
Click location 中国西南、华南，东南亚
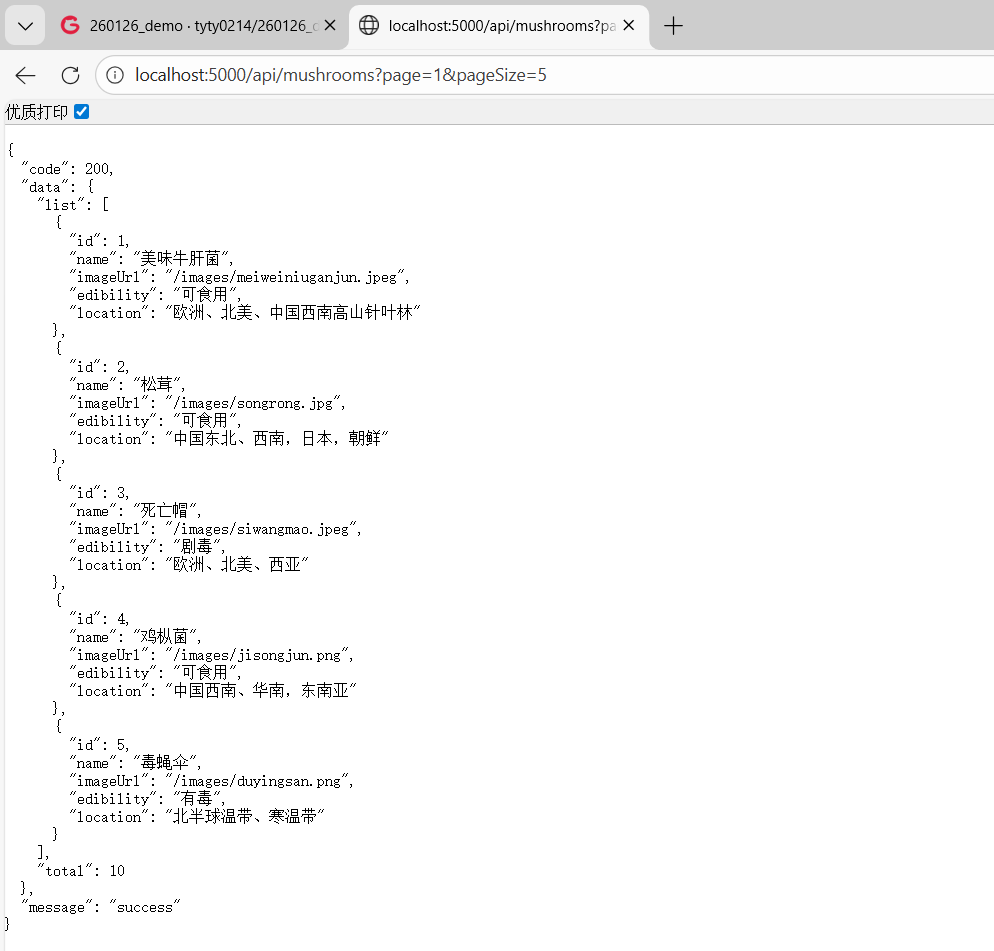261,691
